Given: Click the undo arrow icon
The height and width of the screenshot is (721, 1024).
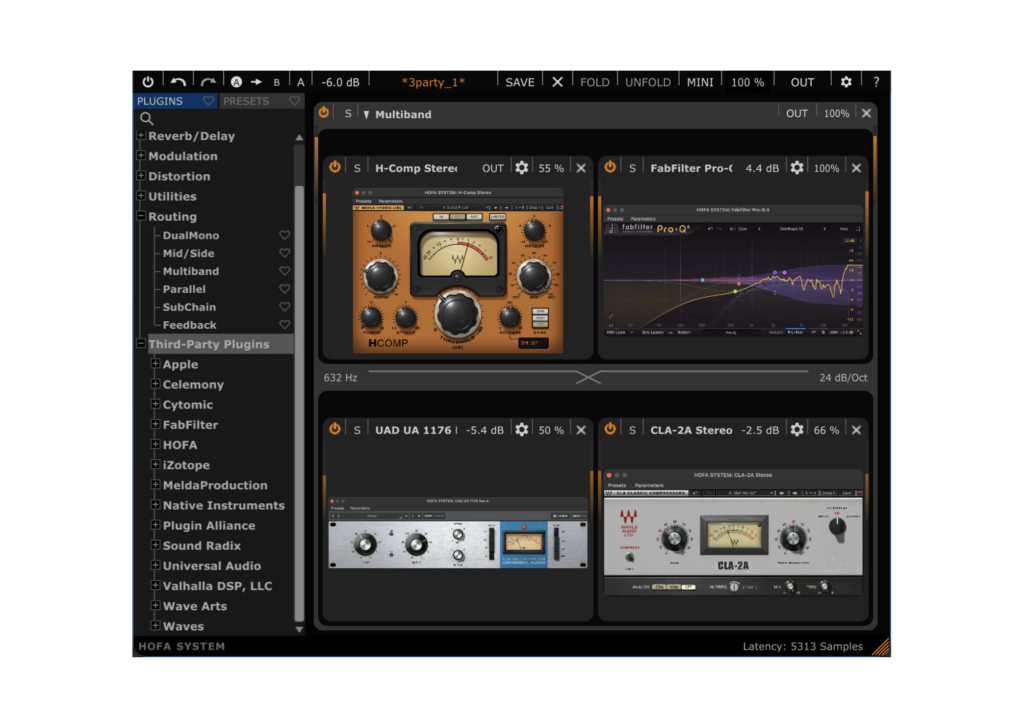Looking at the screenshot, I should 178,82.
